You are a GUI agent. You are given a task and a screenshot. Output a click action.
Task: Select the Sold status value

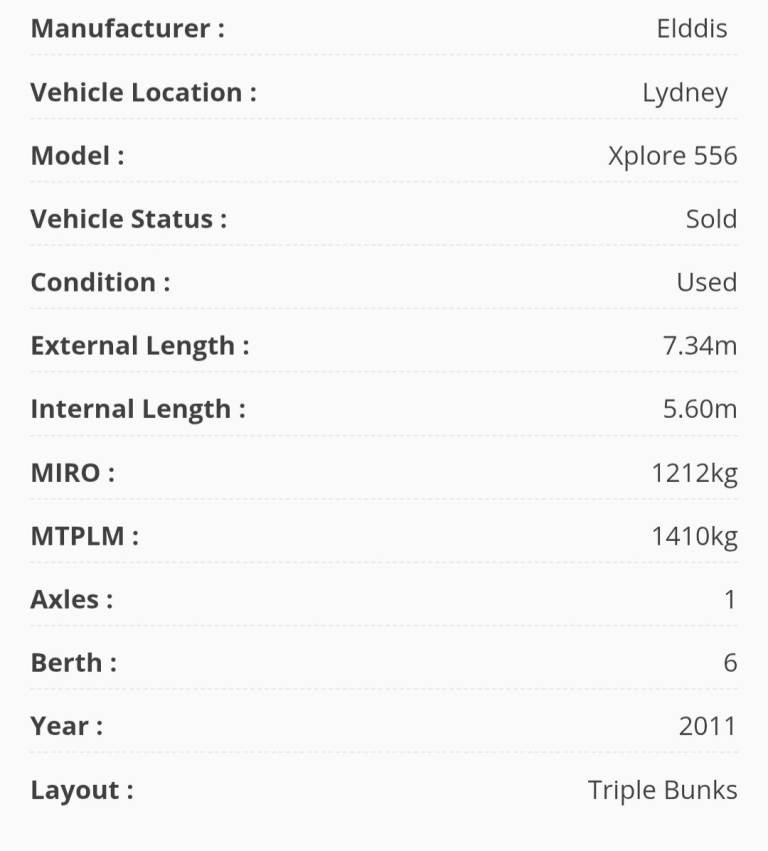click(x=711, y=219)
